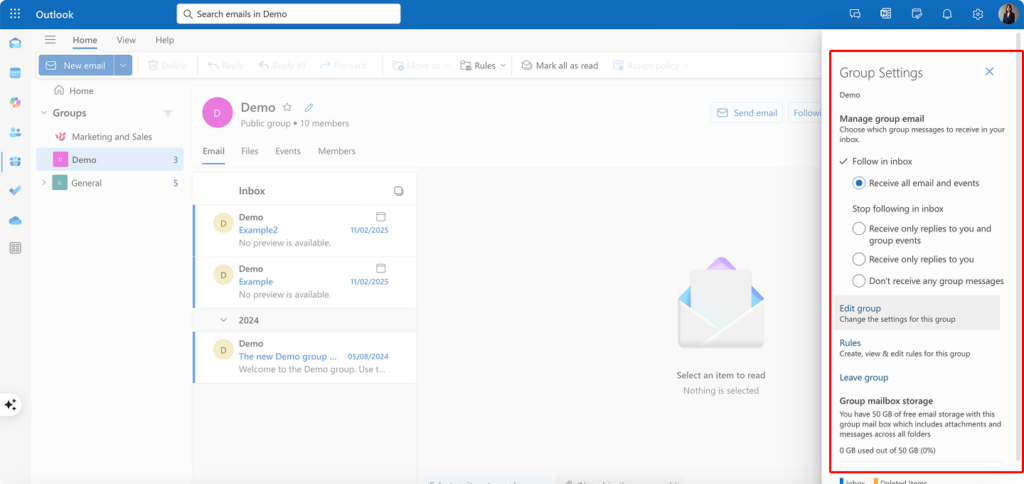The width and height of the screenshot is (1024, 484).
Task: Open The new Demo group email
Action: coord(304,357)
